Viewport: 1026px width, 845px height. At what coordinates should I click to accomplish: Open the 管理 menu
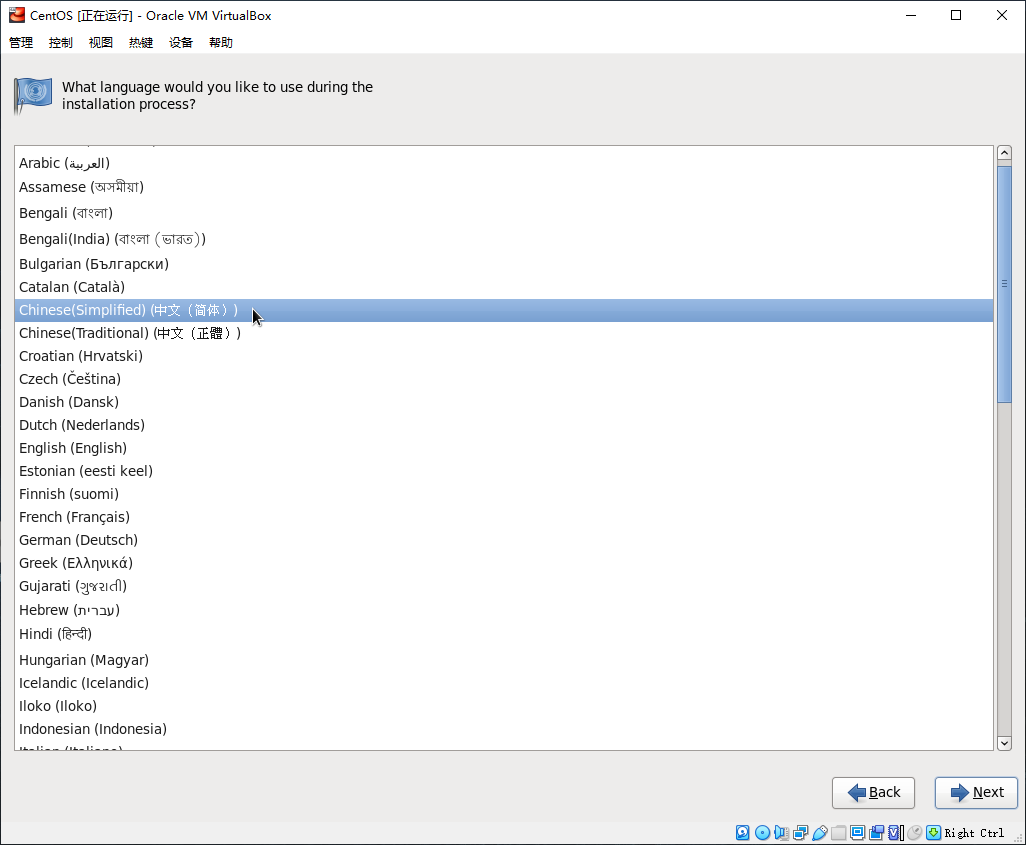[21, 43]
